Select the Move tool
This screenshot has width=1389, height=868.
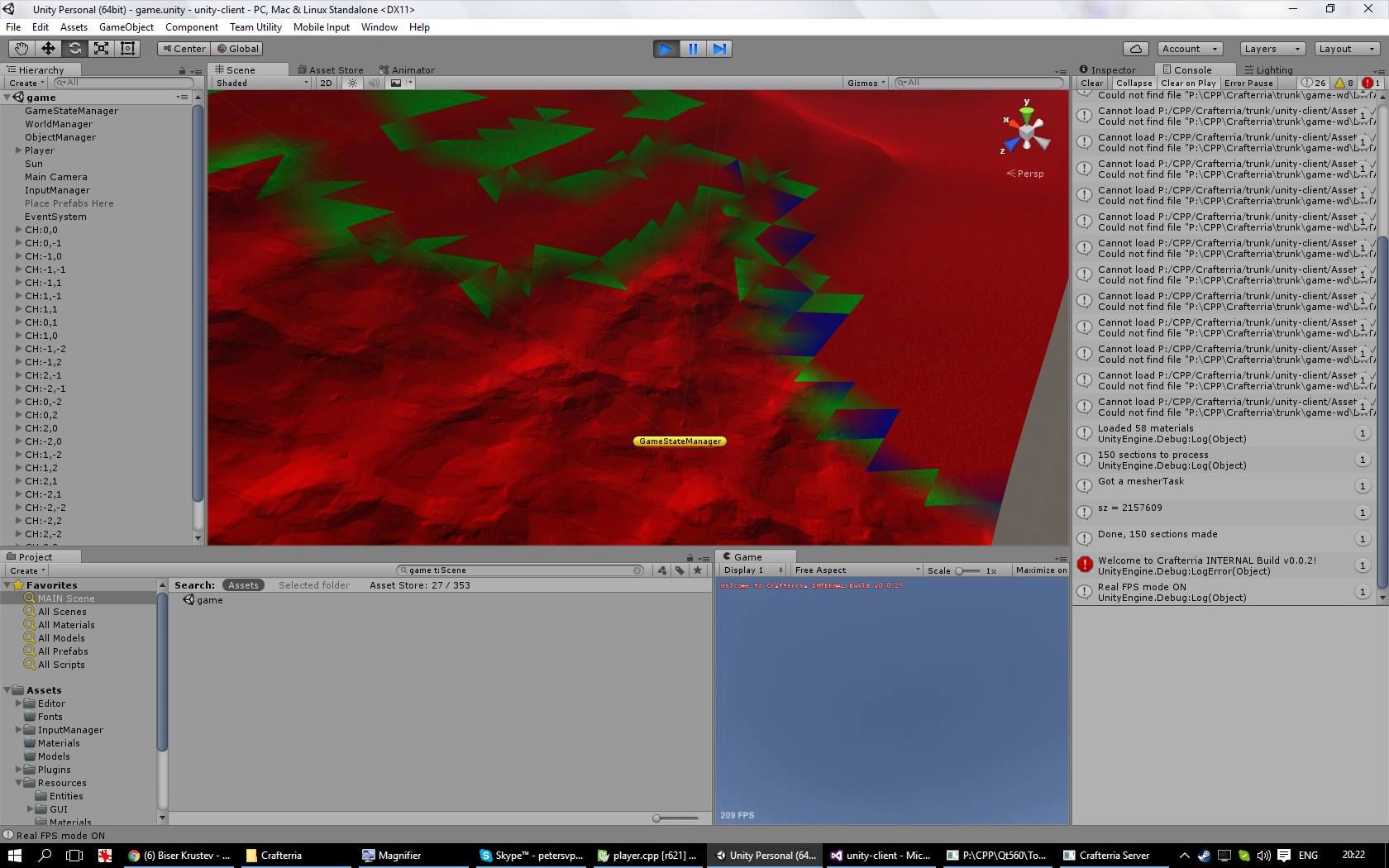pos(48,49)
